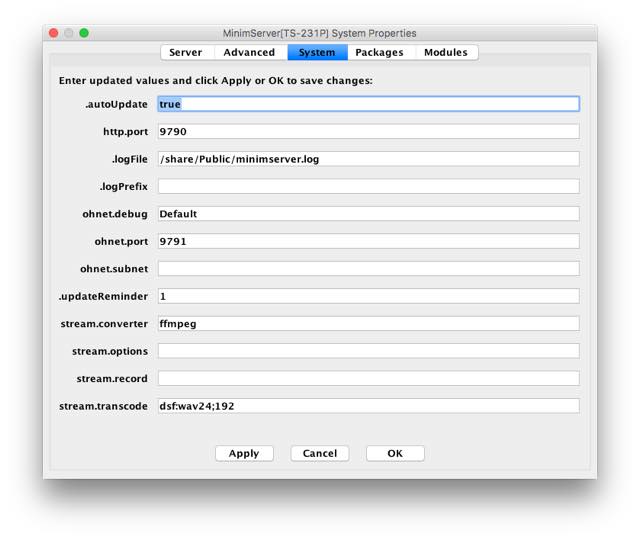Click the Apply button
The height and width of the screenshot is (540, 640).
[244, 453]
